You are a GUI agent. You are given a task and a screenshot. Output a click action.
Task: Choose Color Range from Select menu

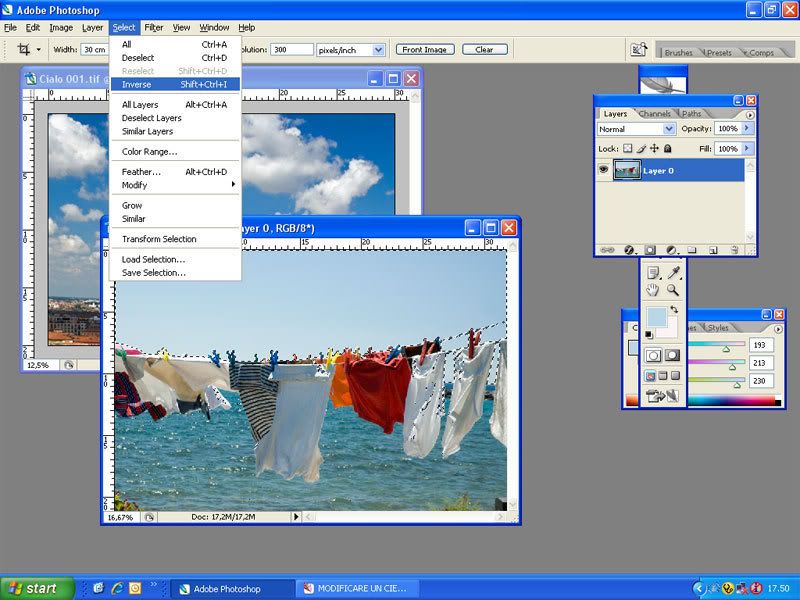tap(176, 152)
